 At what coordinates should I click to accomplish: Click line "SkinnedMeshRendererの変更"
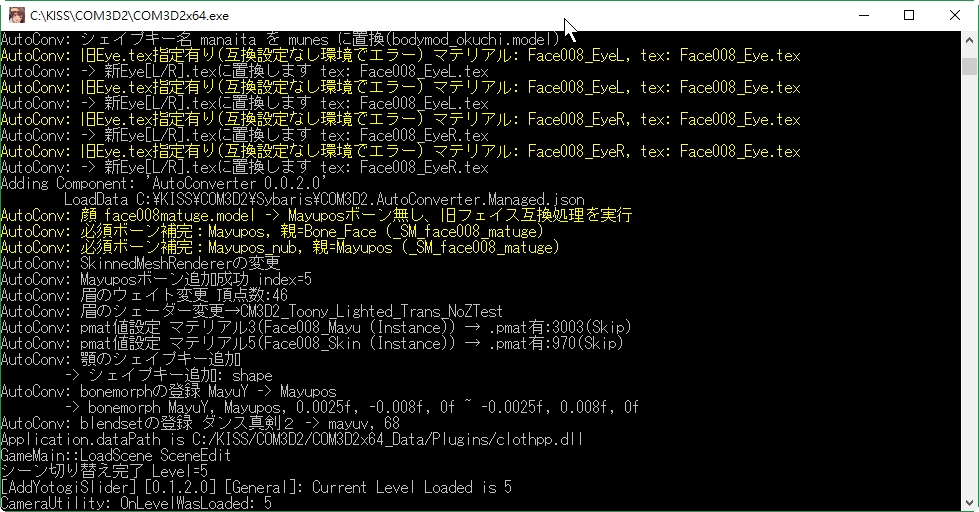[140, 263]
